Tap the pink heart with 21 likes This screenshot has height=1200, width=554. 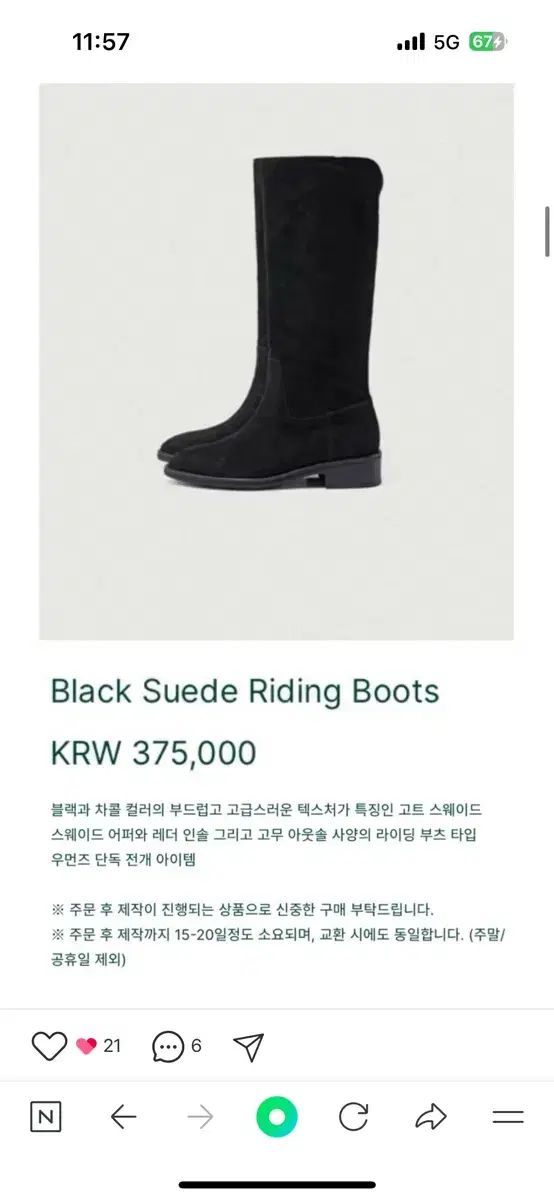click(x=87, y=1046)
